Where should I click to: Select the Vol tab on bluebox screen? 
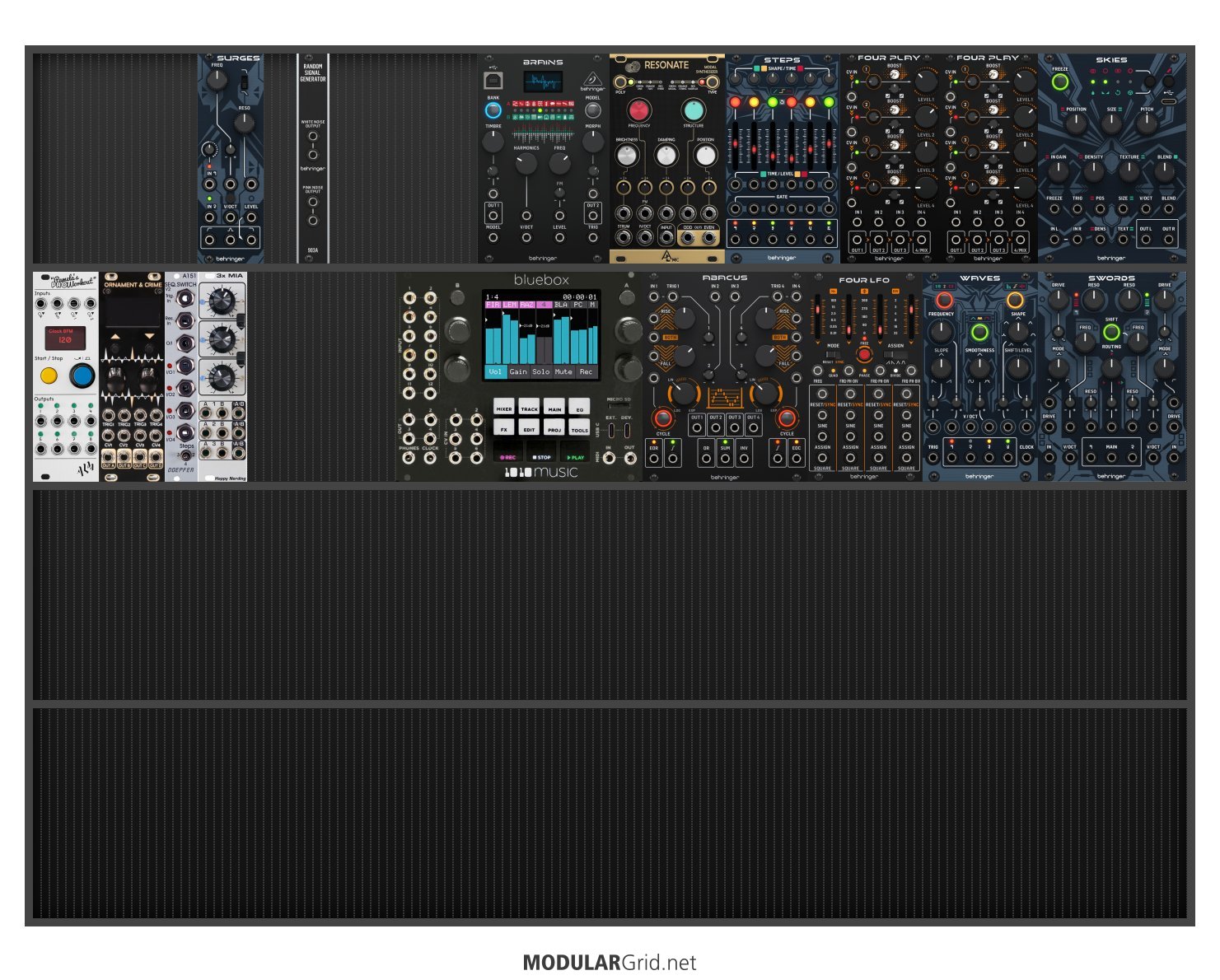point(495,371)
